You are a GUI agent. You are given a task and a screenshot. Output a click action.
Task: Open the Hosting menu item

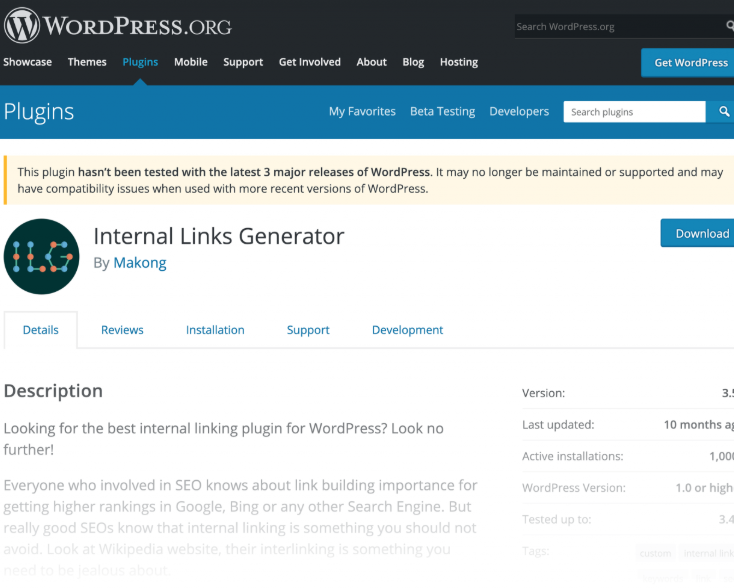(459, 62)
